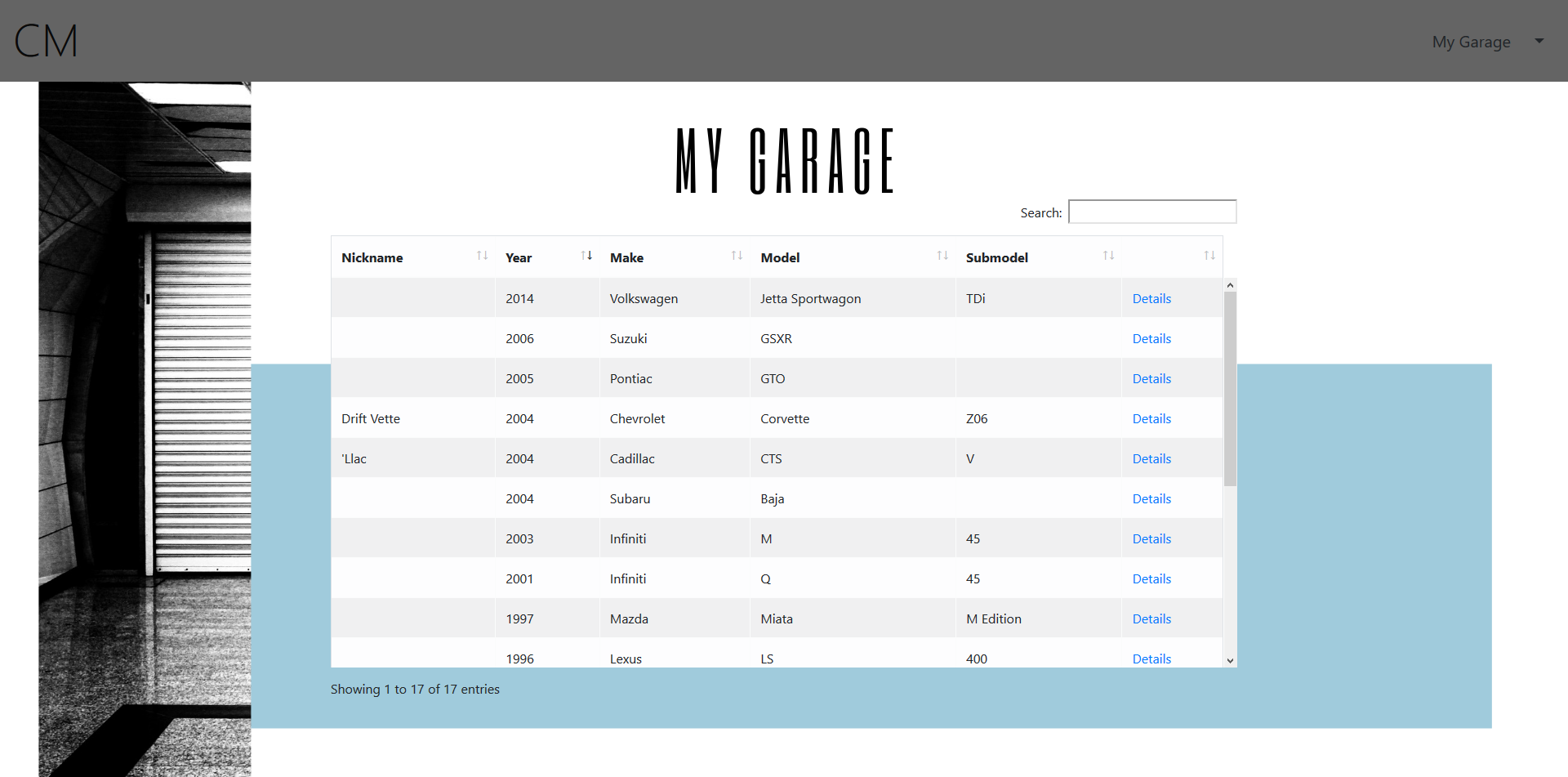Click the Nickname column header label
Screen dimensions: 1568x777
pyautogui.click(x=372, y=258)
